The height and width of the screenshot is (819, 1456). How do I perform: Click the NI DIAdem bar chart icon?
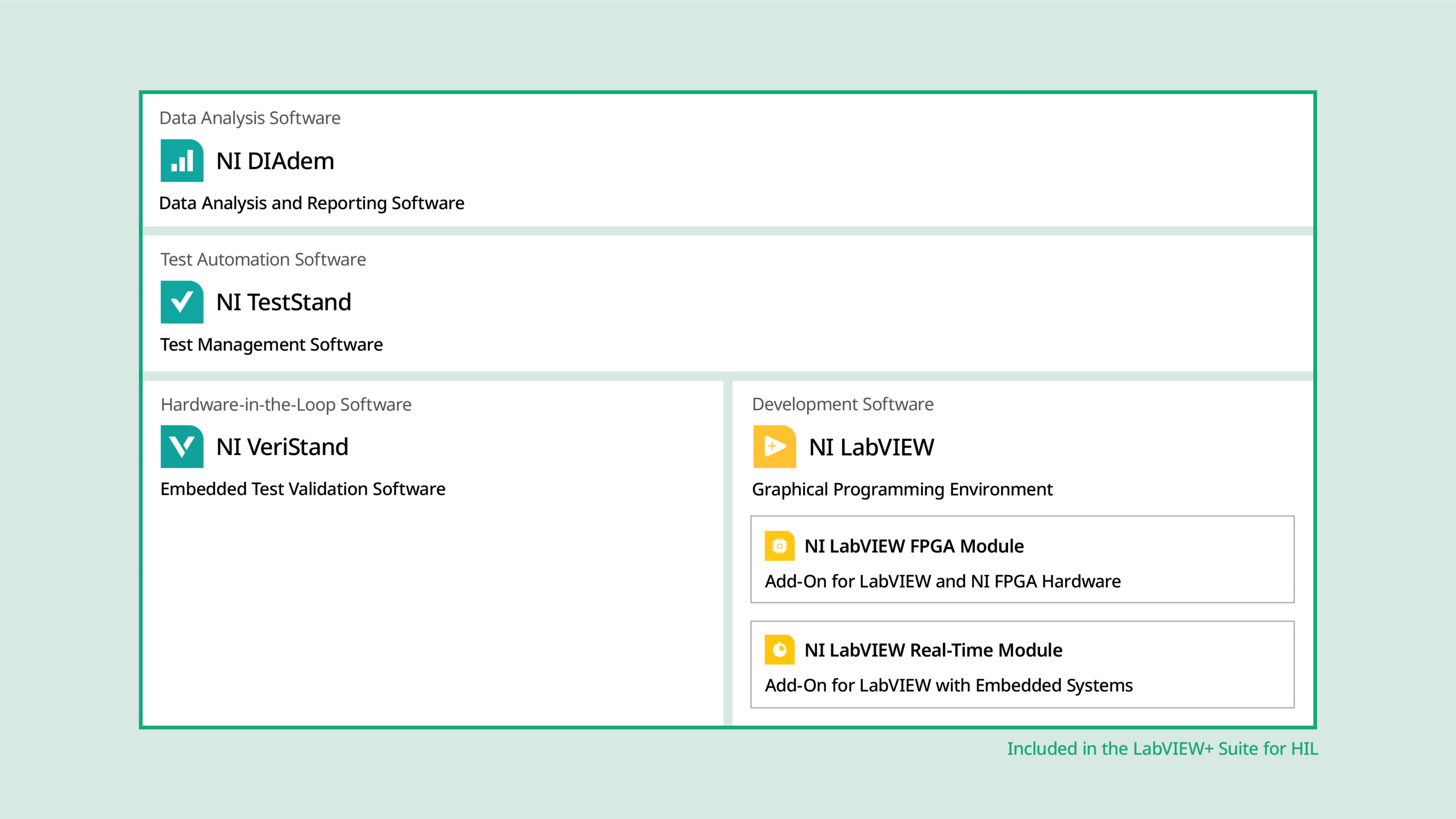[182, 160]
